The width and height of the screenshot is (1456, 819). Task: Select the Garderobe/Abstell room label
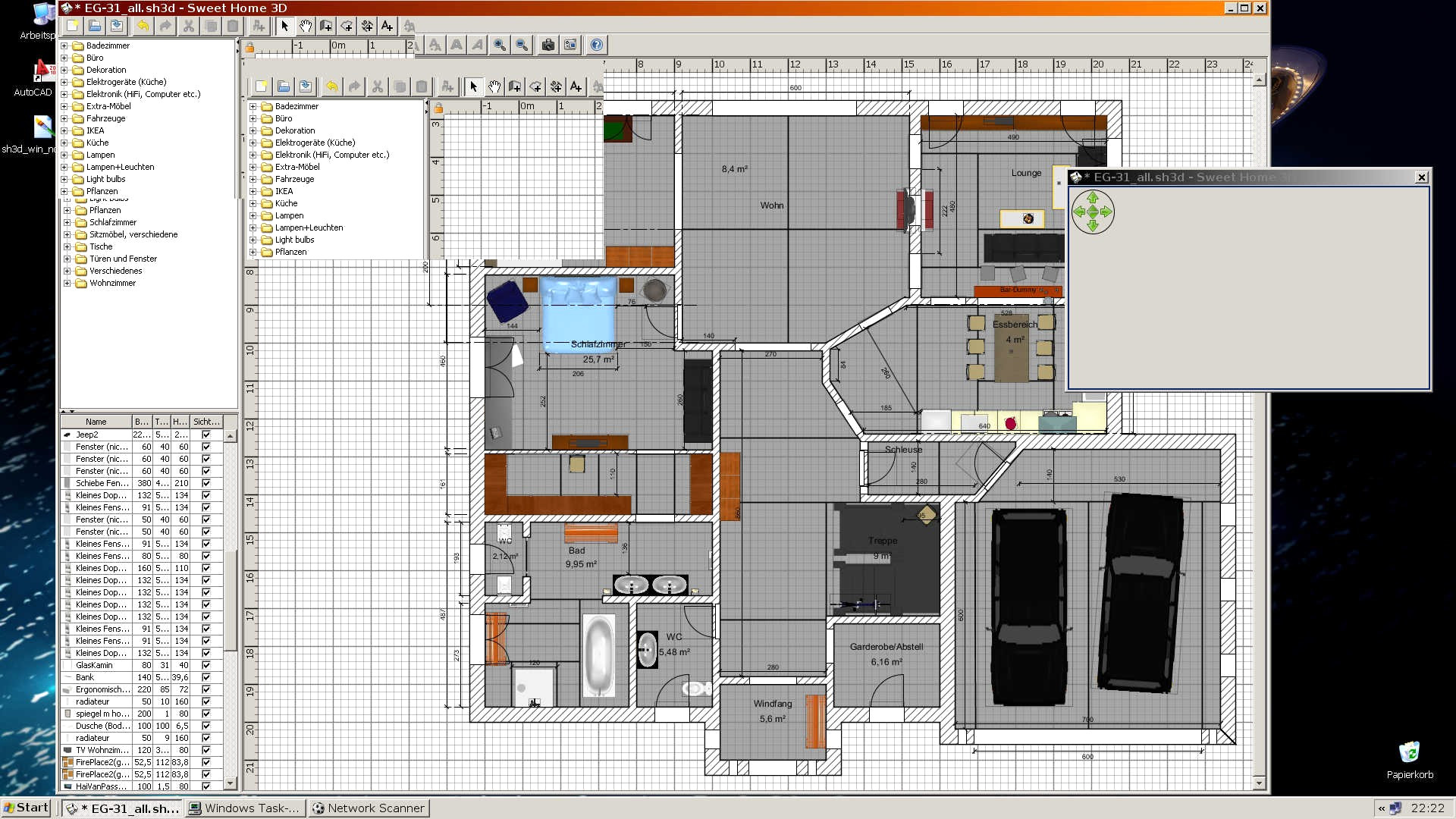(886, 647)
